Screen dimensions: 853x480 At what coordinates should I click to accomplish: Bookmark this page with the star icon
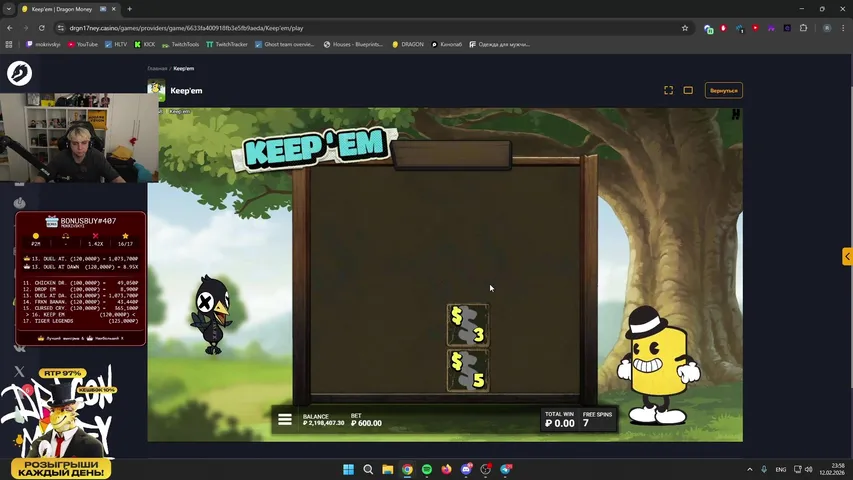(685, 28)
